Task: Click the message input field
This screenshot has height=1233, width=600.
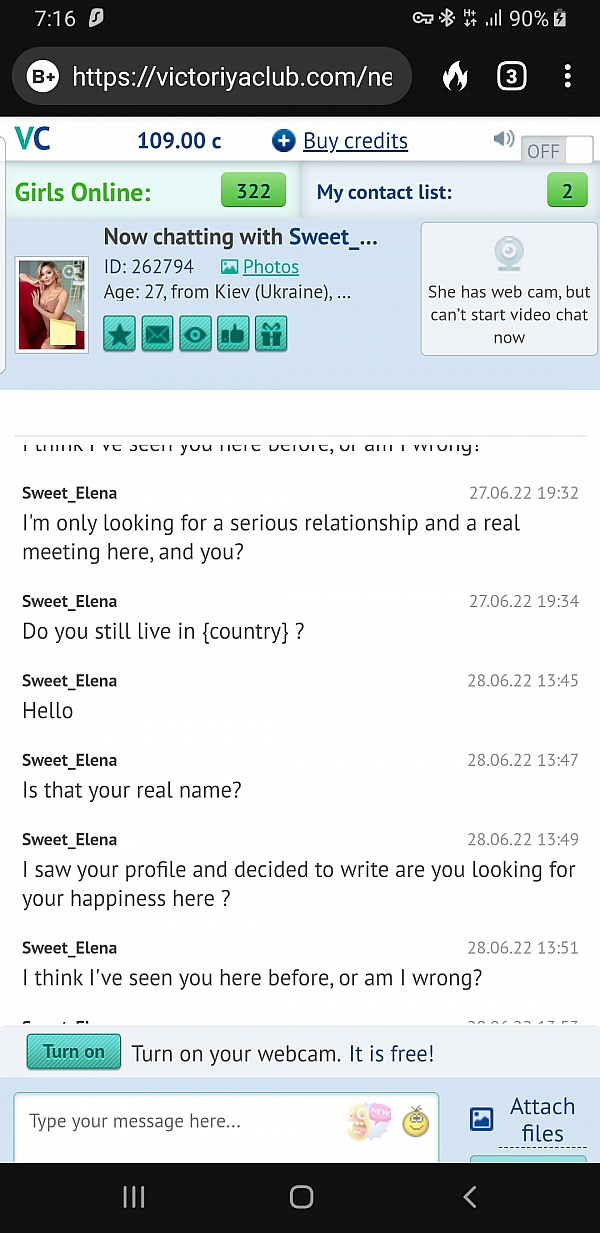Action: pyautogui.click(x=180, y=1122)
